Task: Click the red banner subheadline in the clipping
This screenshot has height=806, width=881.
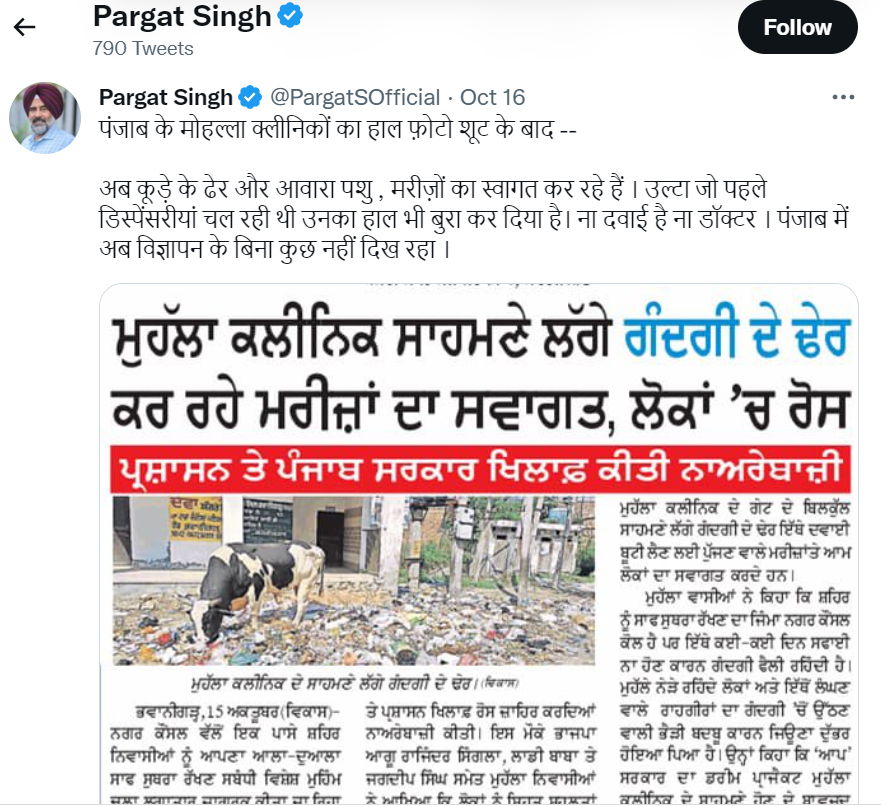Action: coord(480,470)
